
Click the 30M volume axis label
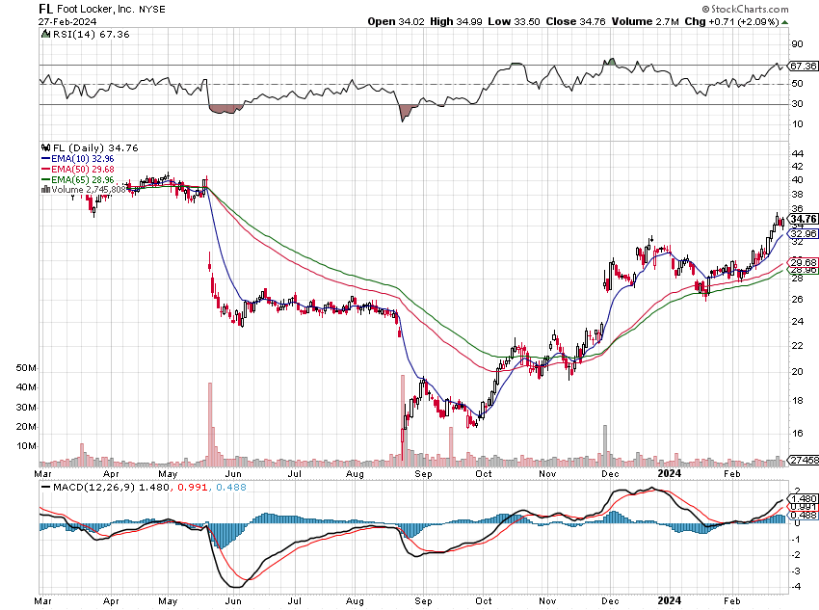pos(26,407)
